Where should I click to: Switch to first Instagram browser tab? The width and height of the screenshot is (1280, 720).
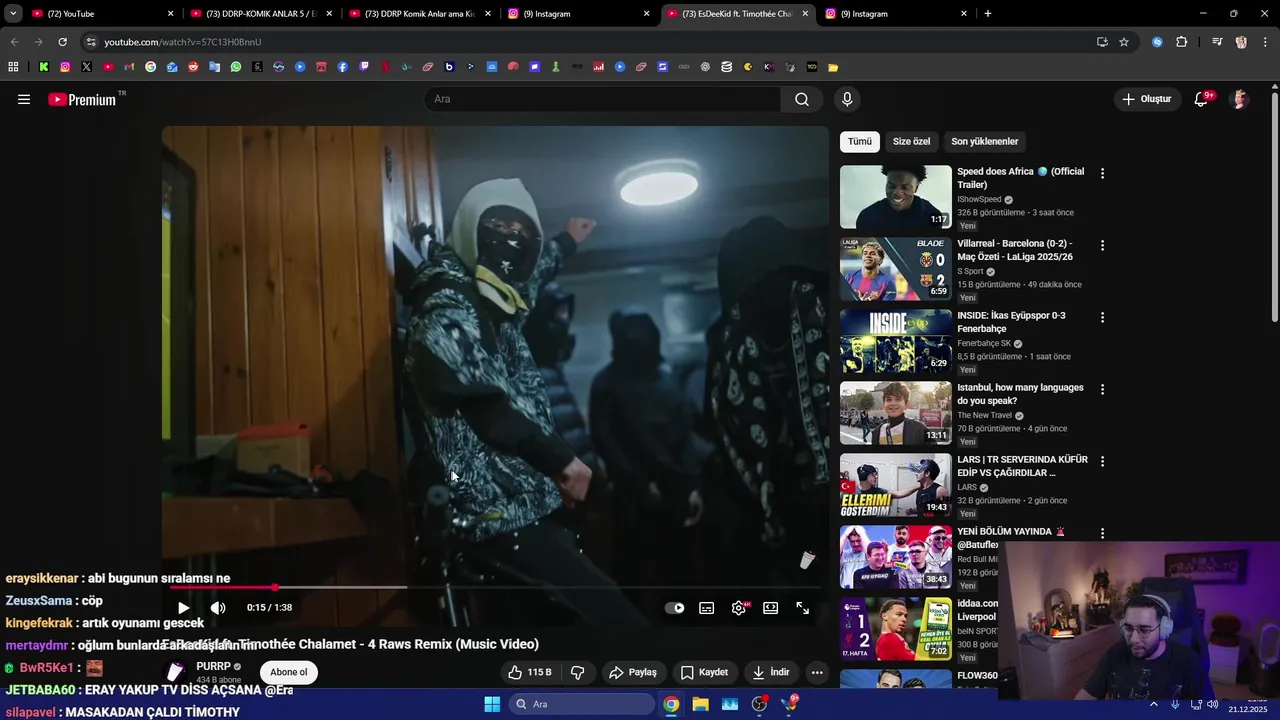[x=578, y=14]
